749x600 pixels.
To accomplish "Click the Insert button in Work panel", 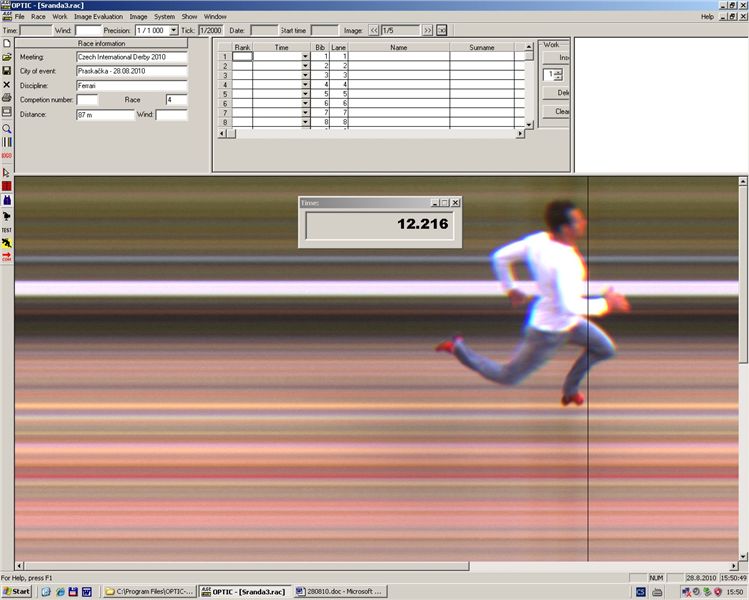I will tap(556, 57).
